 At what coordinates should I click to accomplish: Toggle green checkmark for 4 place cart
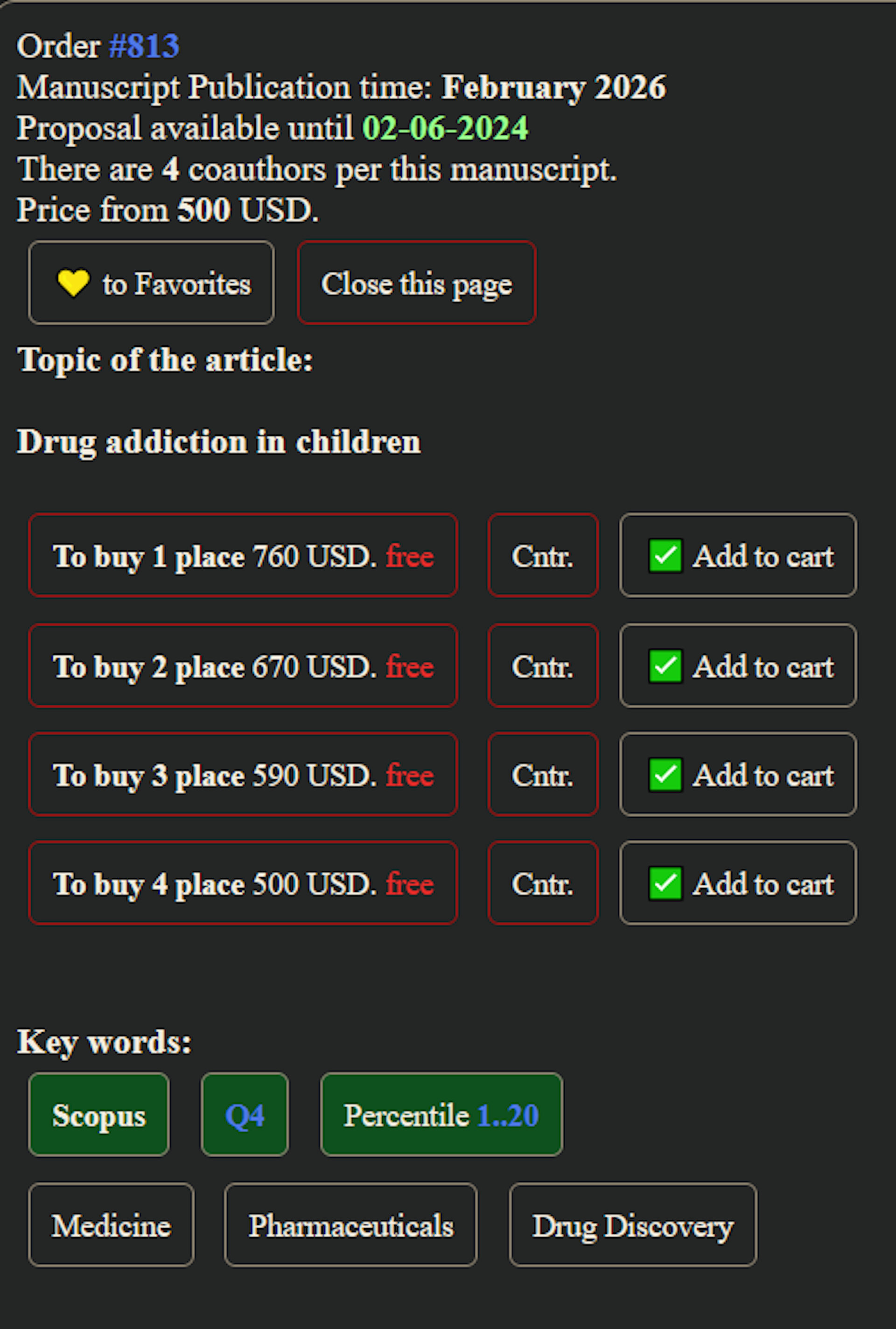coord(665,883)
